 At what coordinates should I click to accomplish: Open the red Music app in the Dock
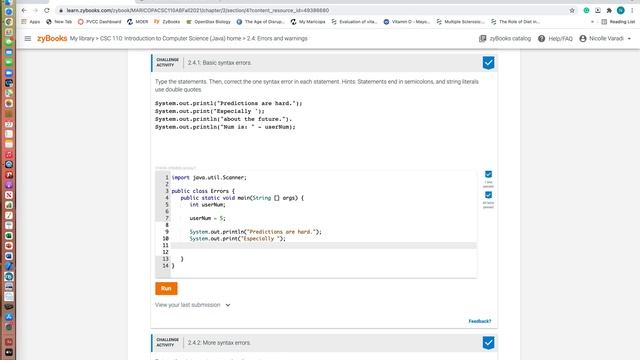(9, 154)
